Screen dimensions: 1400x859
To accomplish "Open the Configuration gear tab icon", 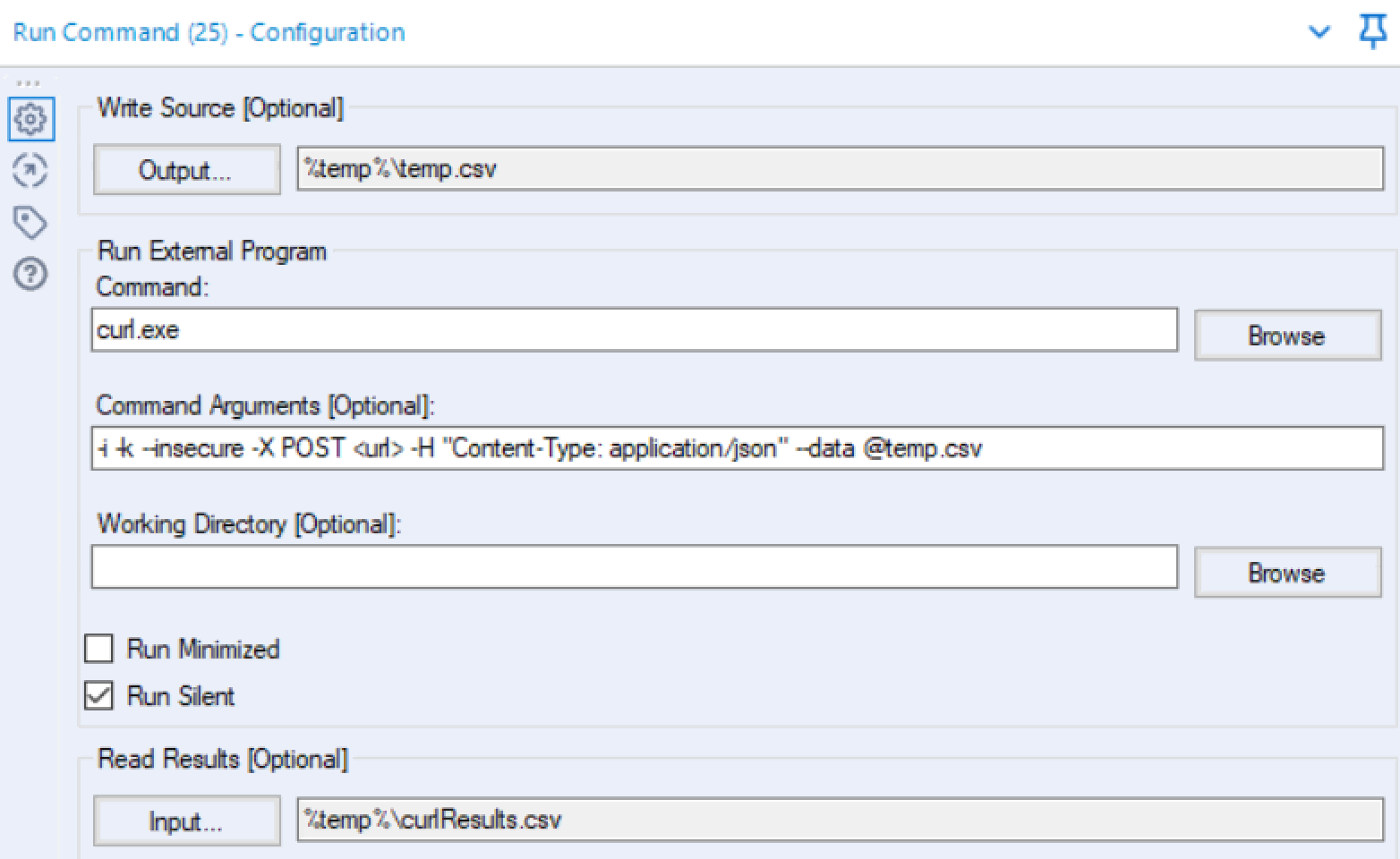I will [30, 119].
